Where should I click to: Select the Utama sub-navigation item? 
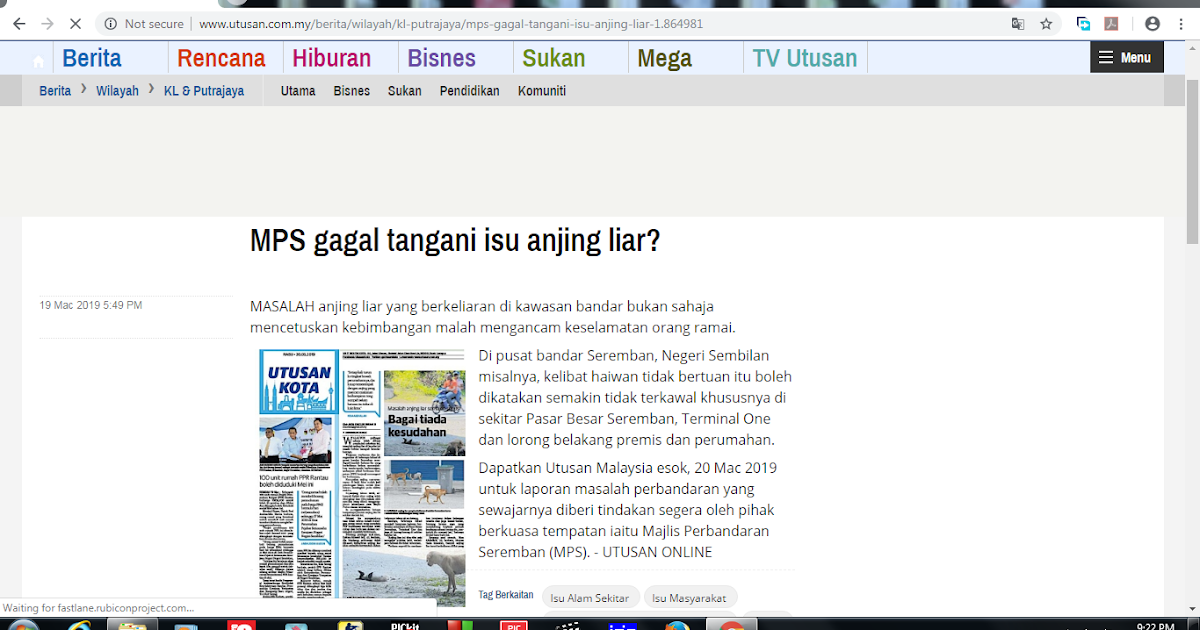[x=298, y=91]
